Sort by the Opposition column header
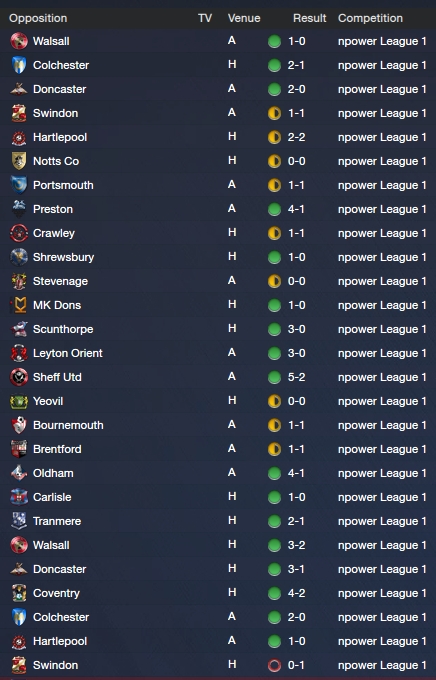436x680 pixels. coord(38,18)
